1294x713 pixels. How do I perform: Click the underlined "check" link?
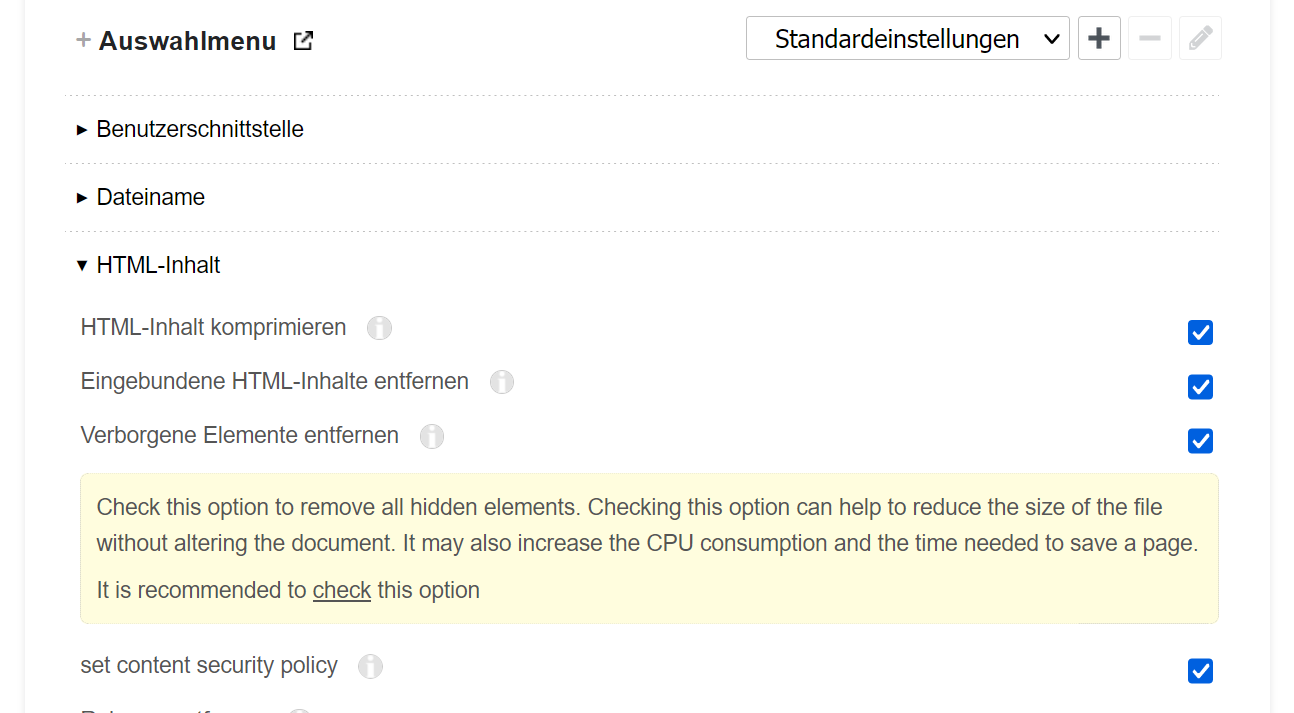[x=342, y=590]
